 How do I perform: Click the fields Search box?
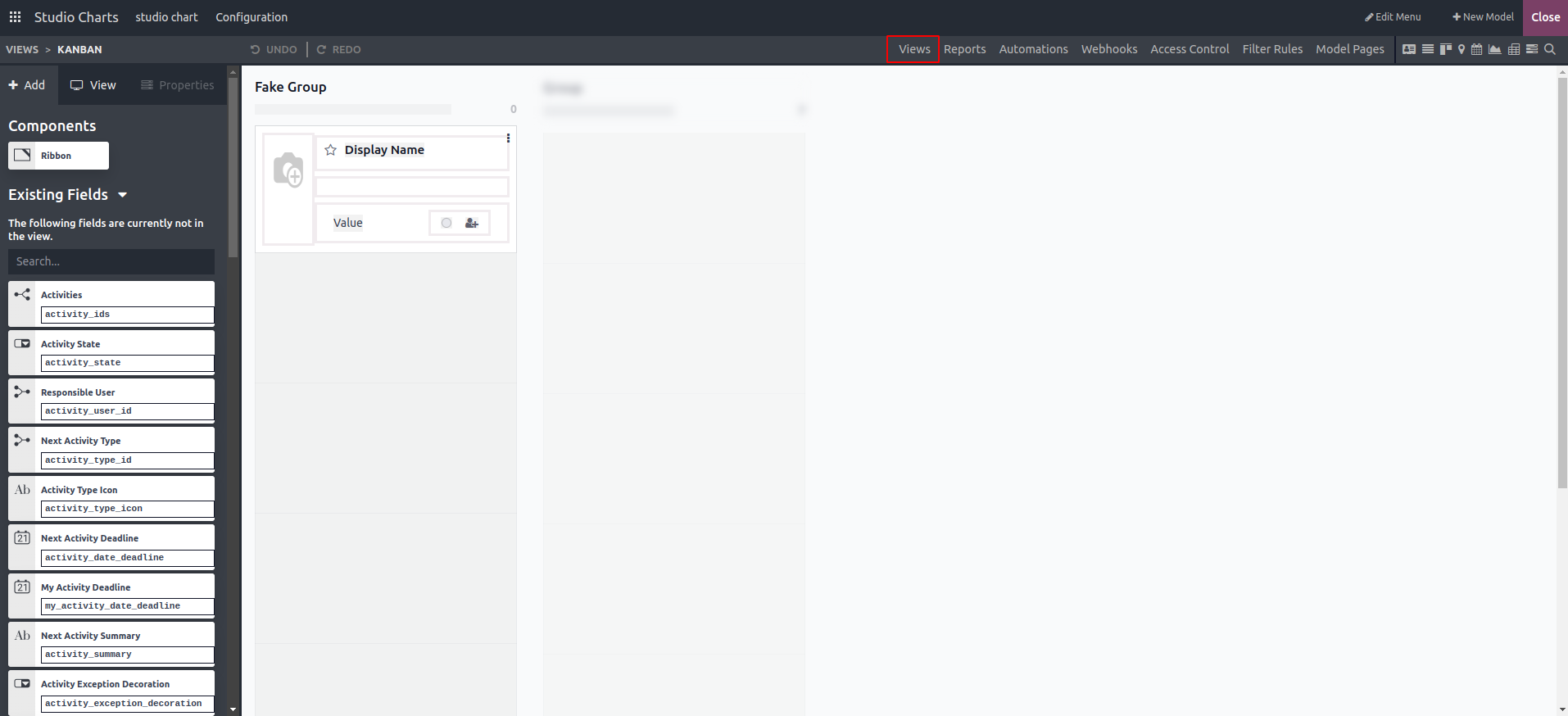click(x=111, y=261)
